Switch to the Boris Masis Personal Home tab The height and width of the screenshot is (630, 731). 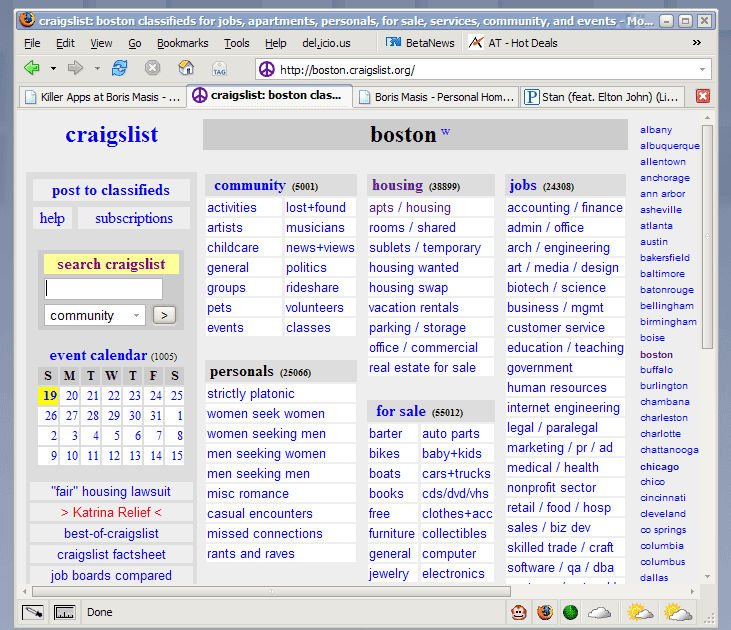click(x=436, y=97)
